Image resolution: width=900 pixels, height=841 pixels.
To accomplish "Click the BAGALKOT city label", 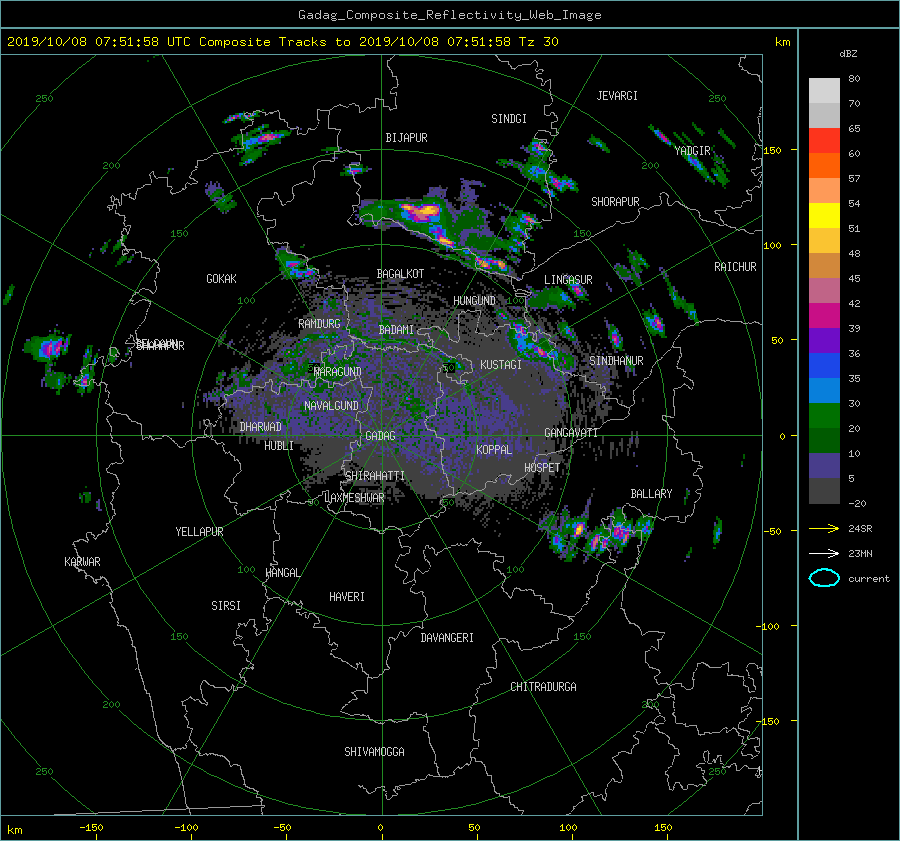I will click(x=400, y=274).
